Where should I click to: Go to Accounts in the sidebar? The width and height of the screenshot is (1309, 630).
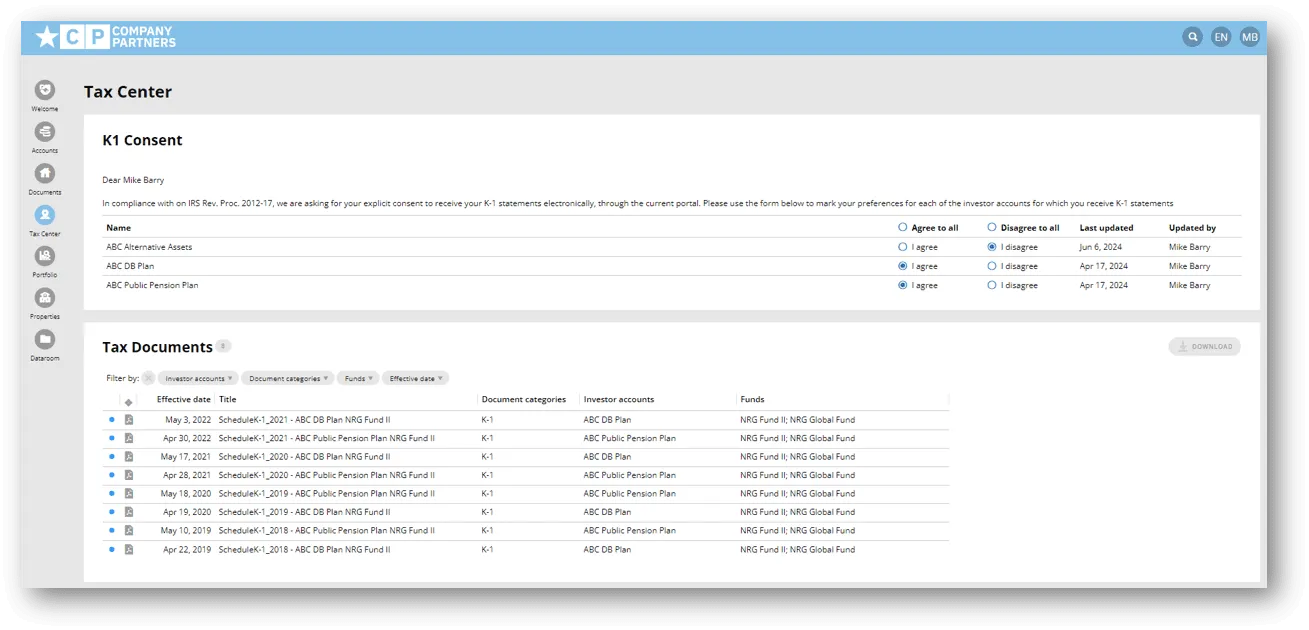point(44,132)
